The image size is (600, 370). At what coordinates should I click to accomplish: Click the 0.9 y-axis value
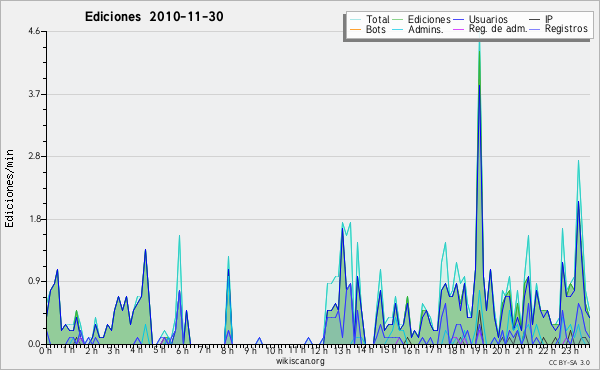pyautogui.click(x=34, y=282)
